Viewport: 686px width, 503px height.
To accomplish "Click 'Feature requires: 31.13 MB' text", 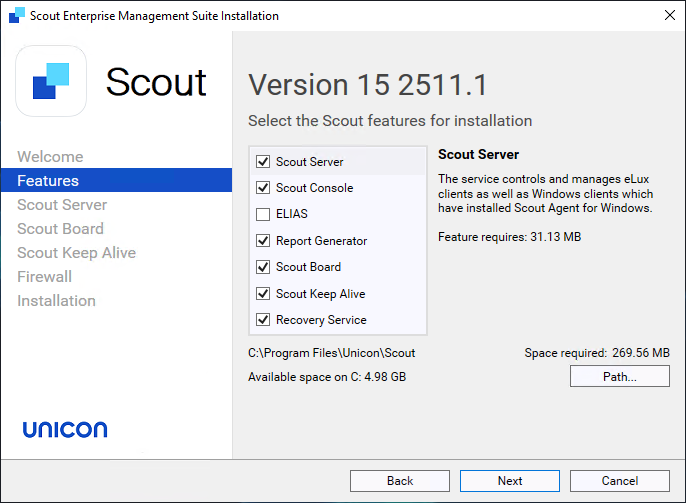I will tap(510, 237).
